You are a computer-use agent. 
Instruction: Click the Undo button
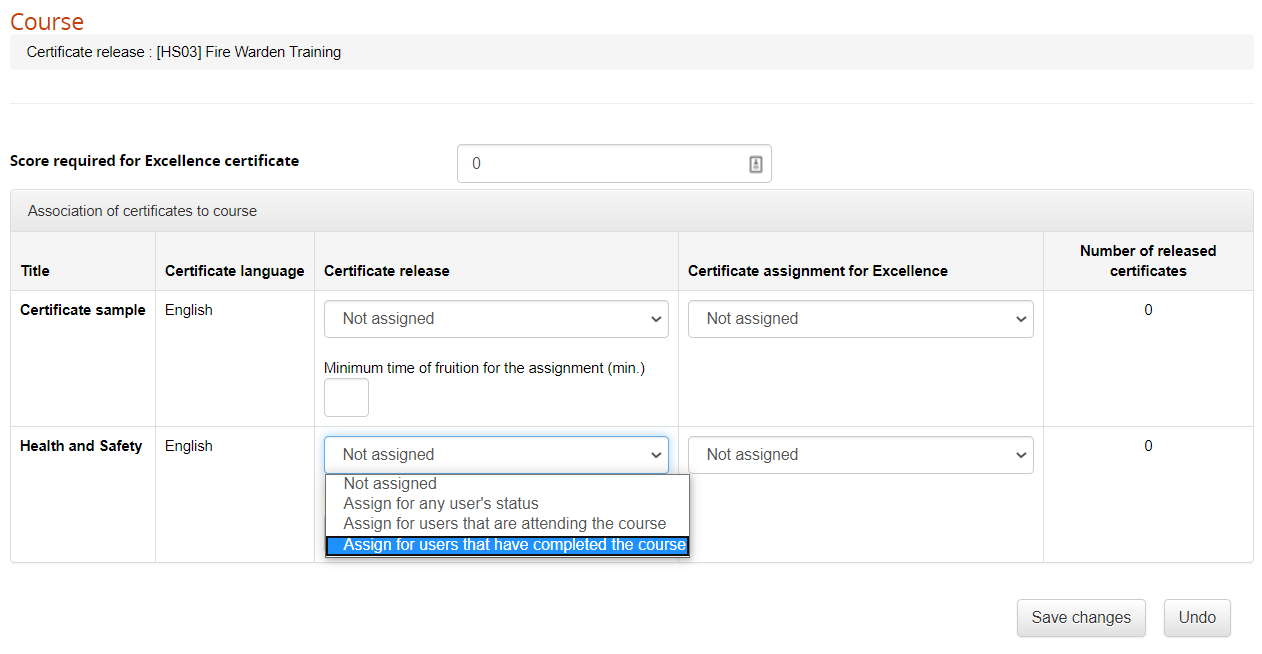point(1197,617)
